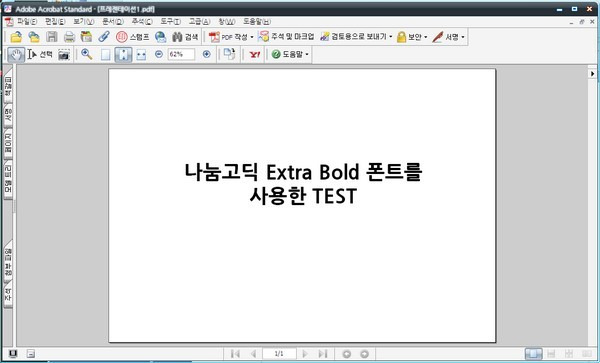The width and height of the screenshot is (600, 363).
Task: Open the 책갈피 bookmarks side tab
Action: (x=8, y=86)
